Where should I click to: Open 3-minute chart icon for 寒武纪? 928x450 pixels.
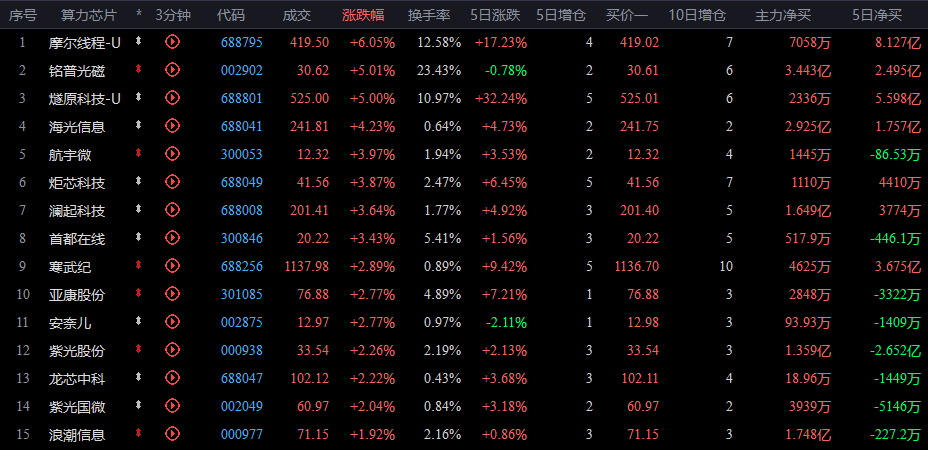click(172, 266)
